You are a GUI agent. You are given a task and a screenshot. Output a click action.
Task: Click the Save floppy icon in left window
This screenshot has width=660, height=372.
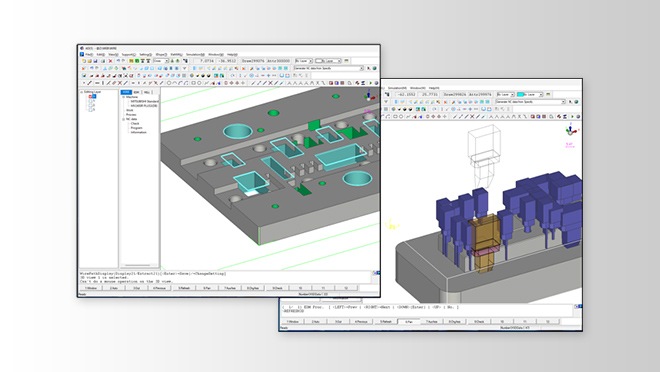click(96, 61)
